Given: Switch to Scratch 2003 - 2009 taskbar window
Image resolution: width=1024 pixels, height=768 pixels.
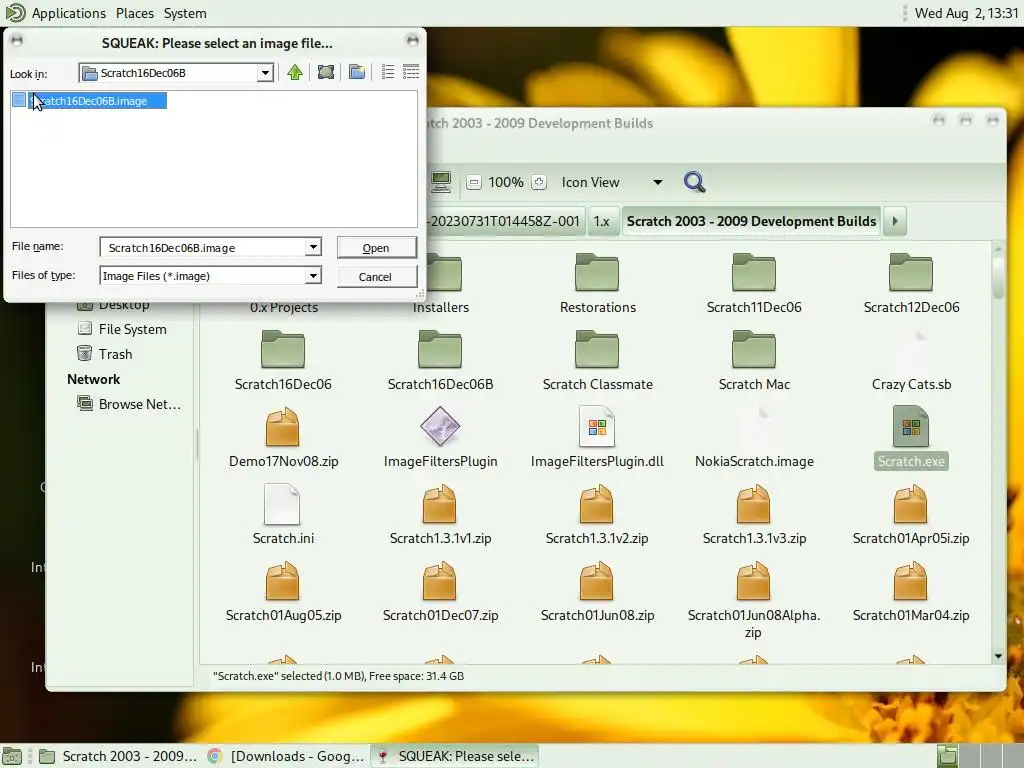Looking at the screenshot, I should click(118, 756).
